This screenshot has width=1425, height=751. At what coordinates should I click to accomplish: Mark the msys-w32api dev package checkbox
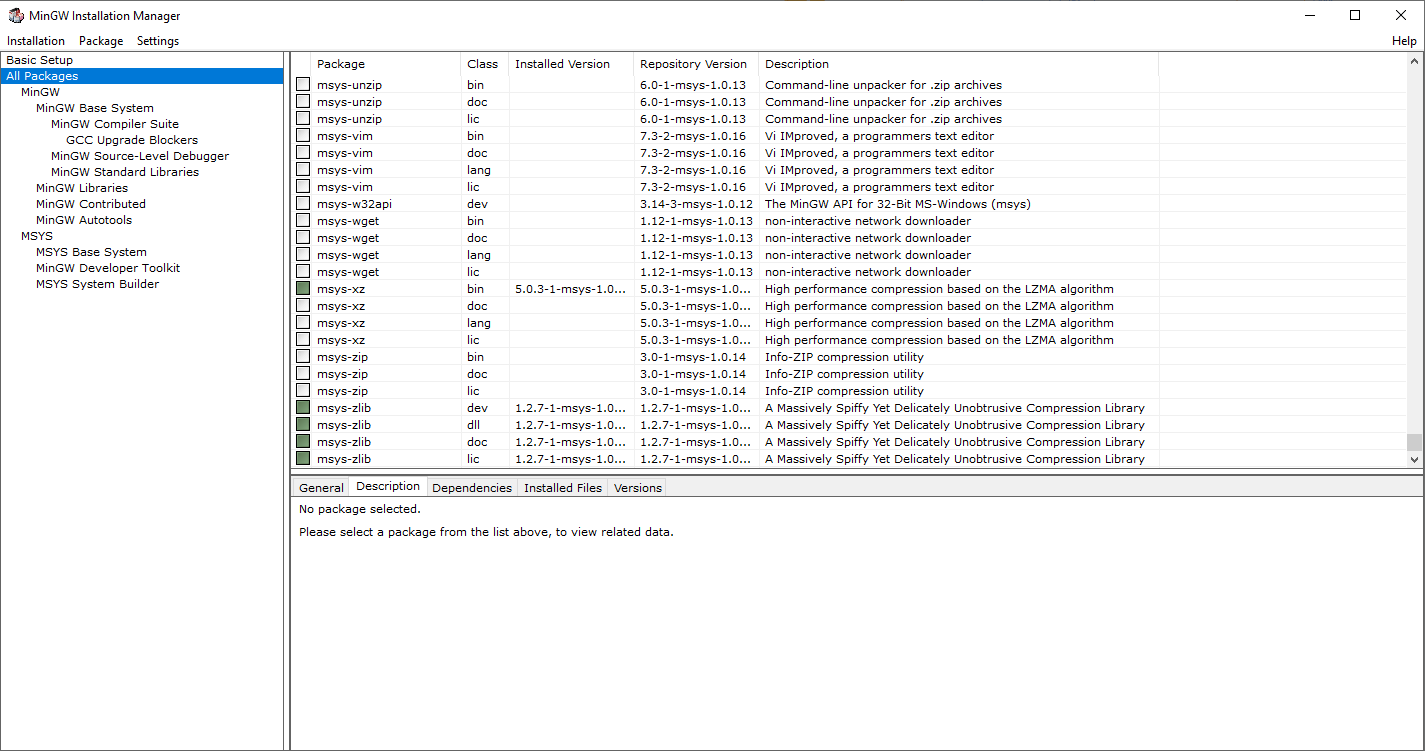303,204
